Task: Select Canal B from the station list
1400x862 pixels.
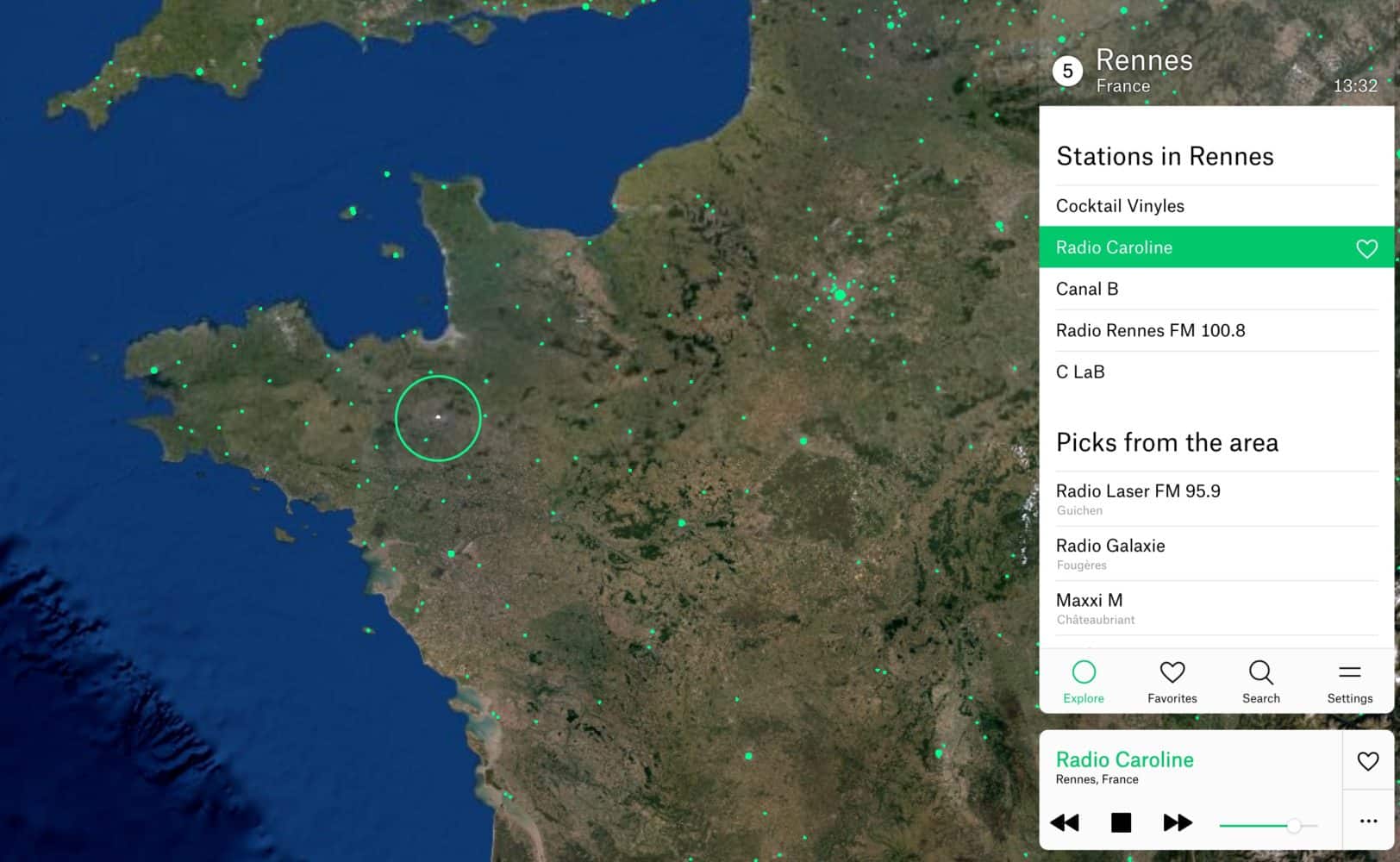Action: pos(1087,289)
